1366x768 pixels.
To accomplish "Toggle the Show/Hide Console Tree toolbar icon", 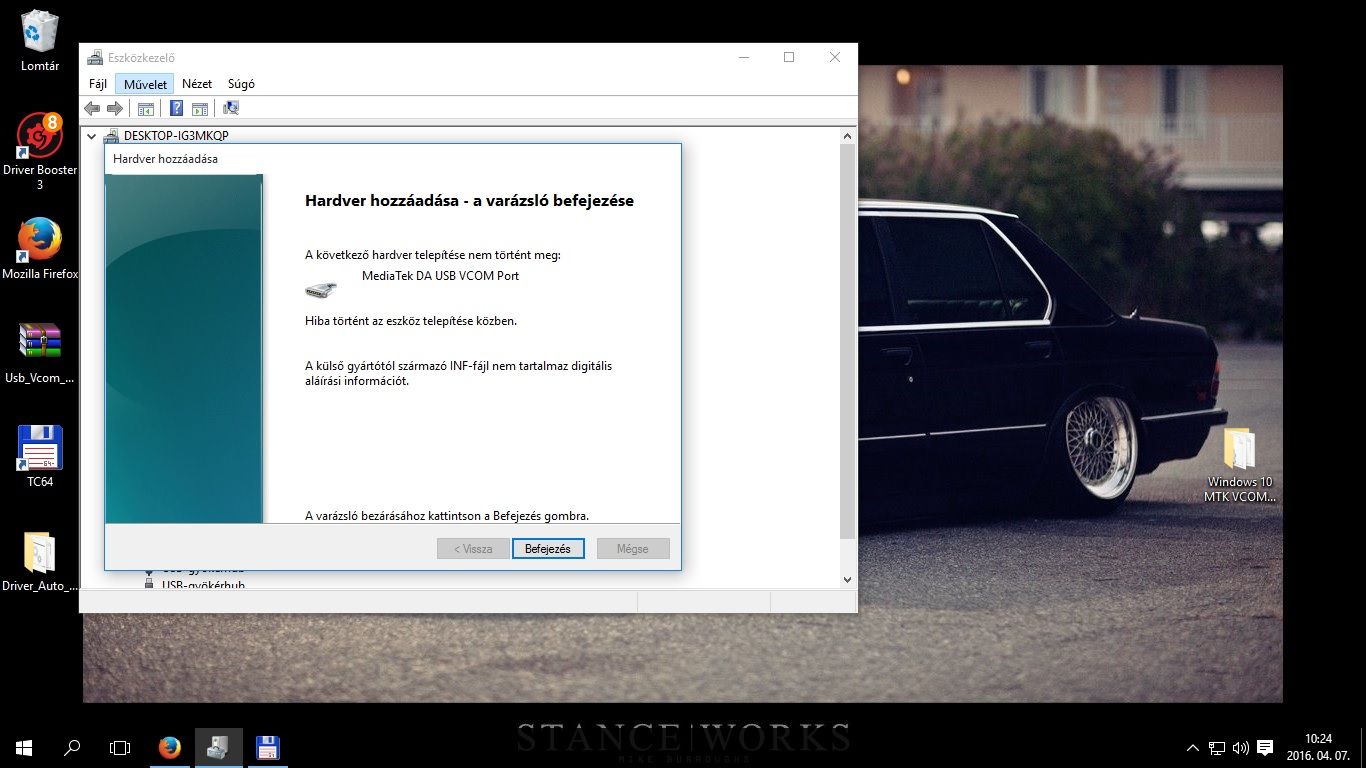I will click(146, 108).
